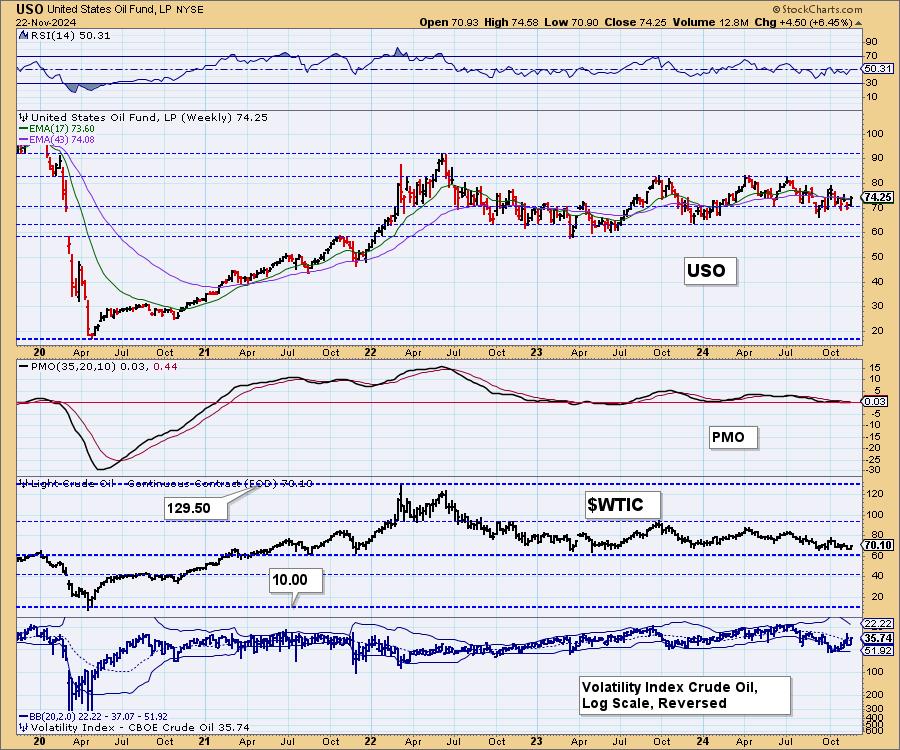
Task: Click the EMA(17) 73.60 legend text
Action: (62, 129)
